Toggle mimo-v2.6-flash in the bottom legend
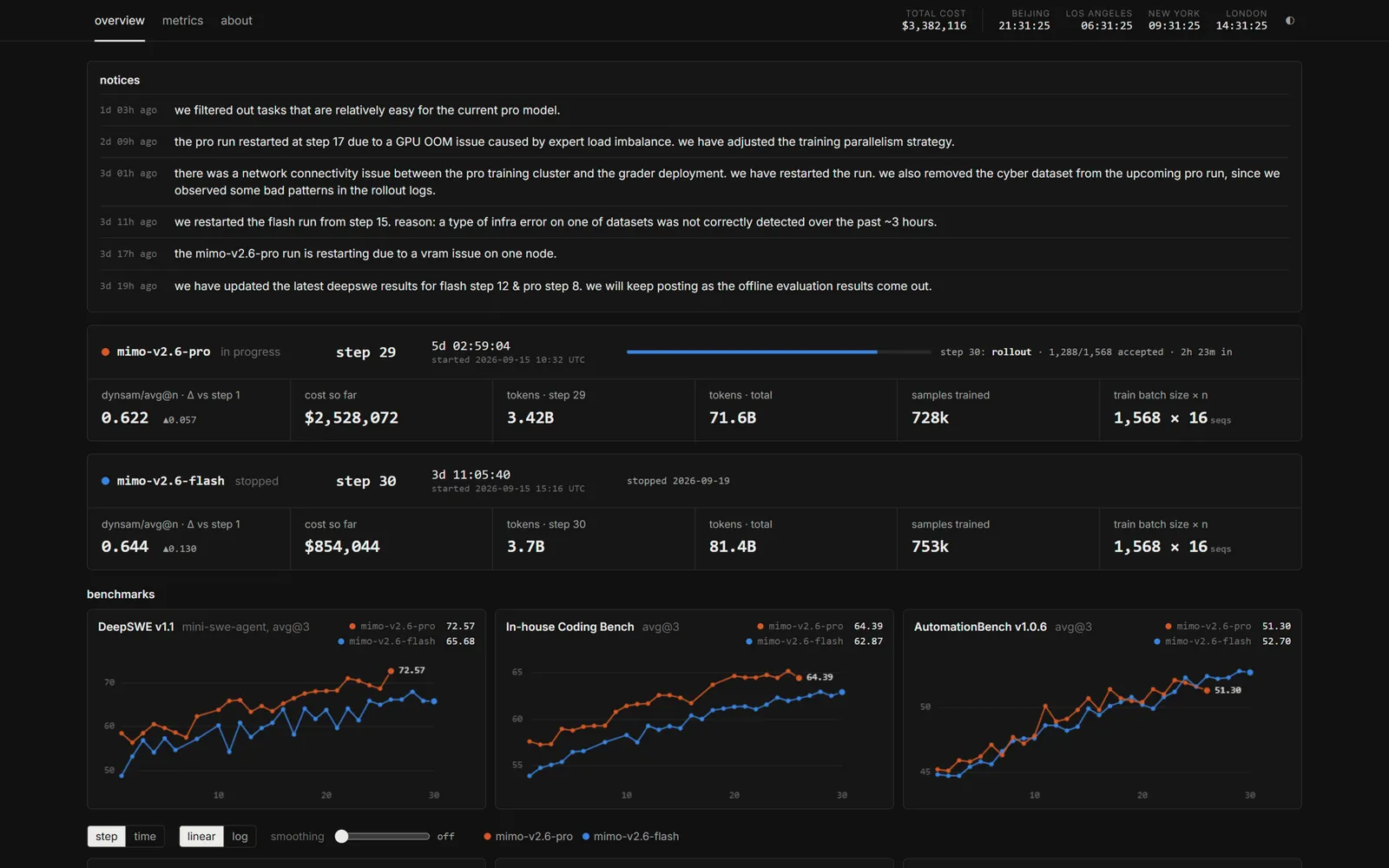1389x868 pixels. (x=630, y=836)
